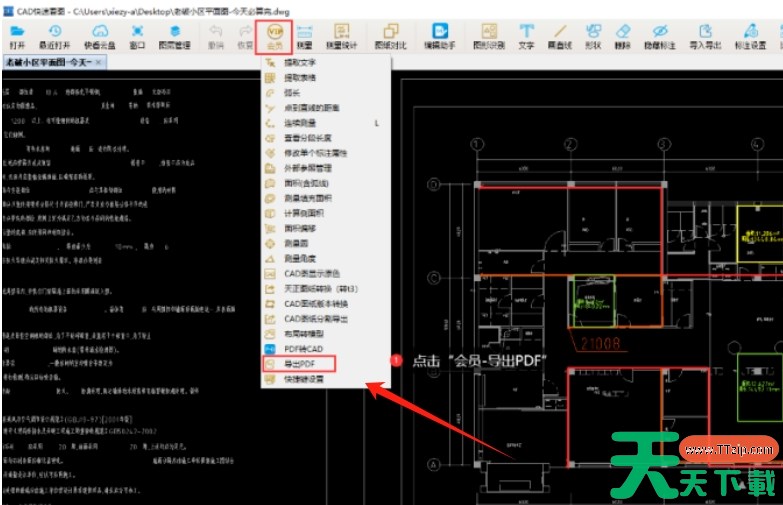
Task: Open 快看云盘 cloud drive
Action: click(x=99, y=37)
